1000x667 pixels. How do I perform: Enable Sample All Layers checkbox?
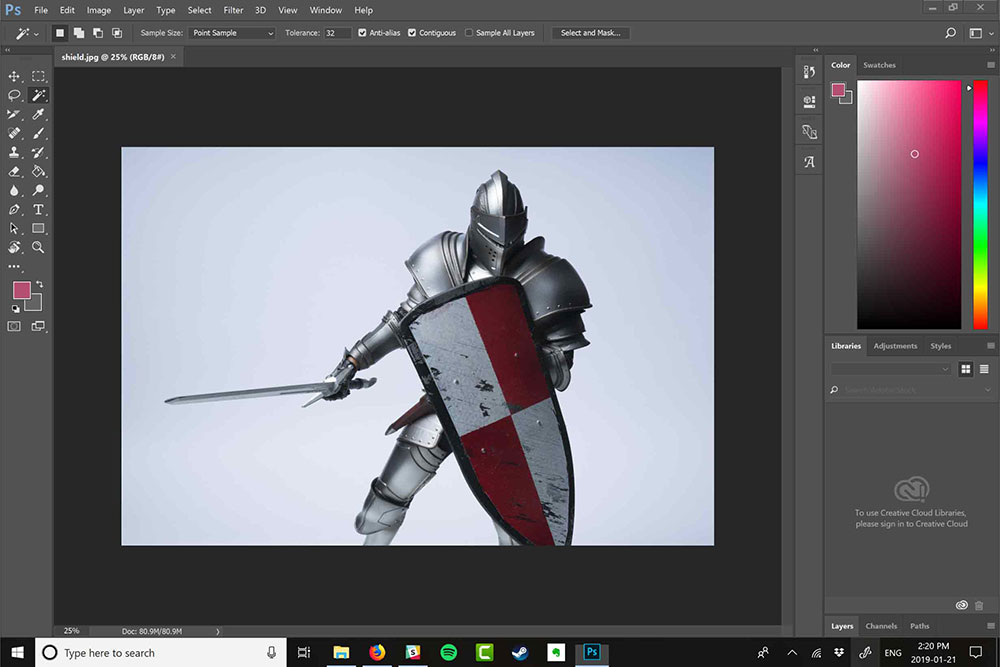(469, 33)
